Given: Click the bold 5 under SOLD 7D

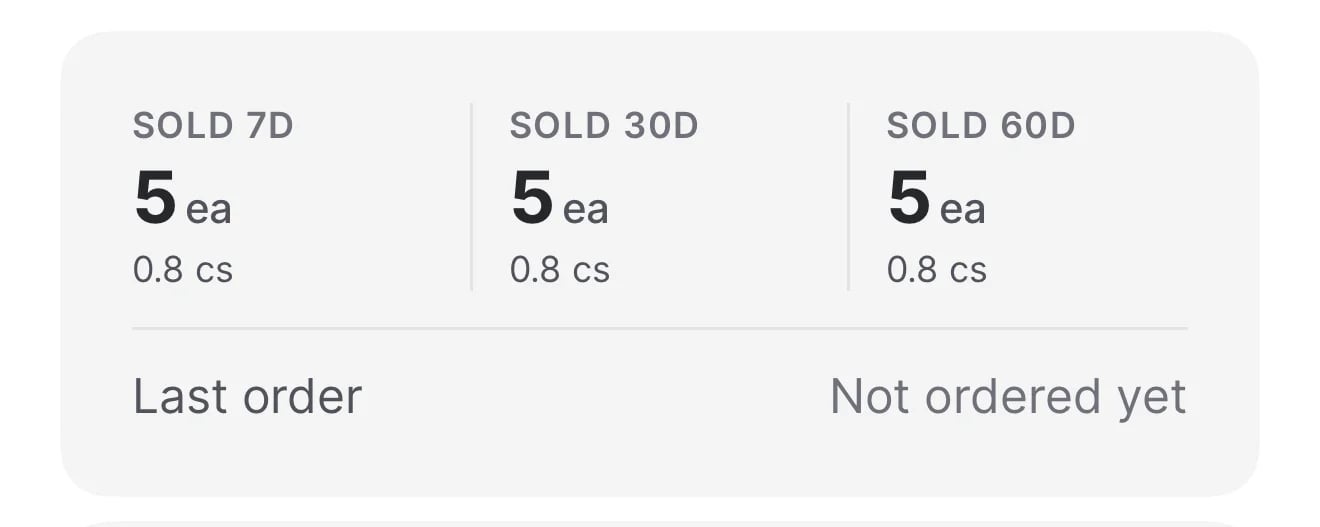Looking at the screenshot, I should tap(155, 198).
